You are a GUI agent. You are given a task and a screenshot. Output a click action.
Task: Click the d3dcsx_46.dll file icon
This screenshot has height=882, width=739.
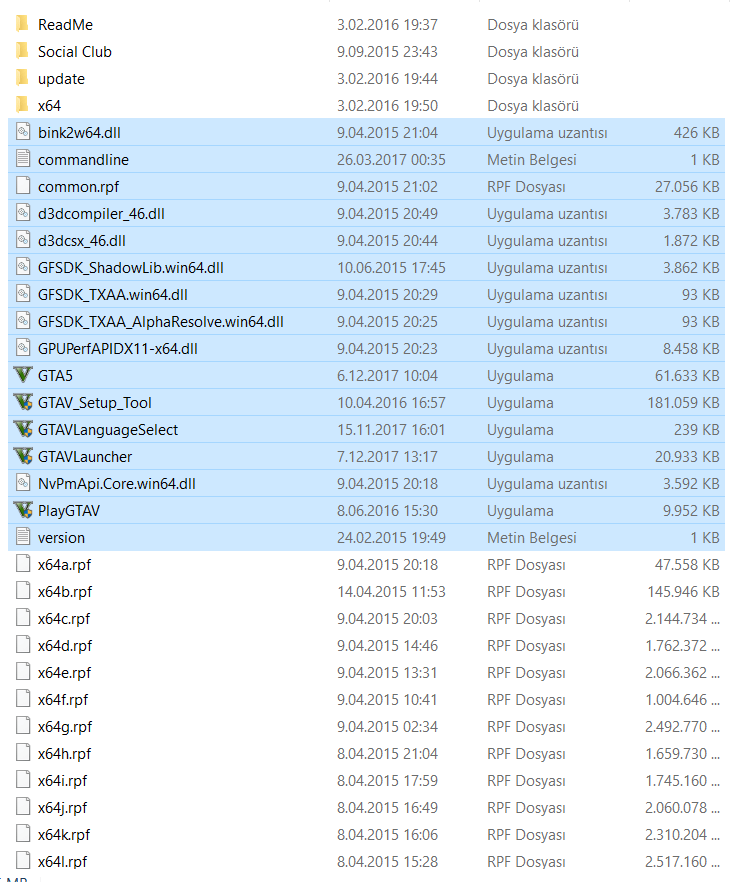[x=22, y=240]
